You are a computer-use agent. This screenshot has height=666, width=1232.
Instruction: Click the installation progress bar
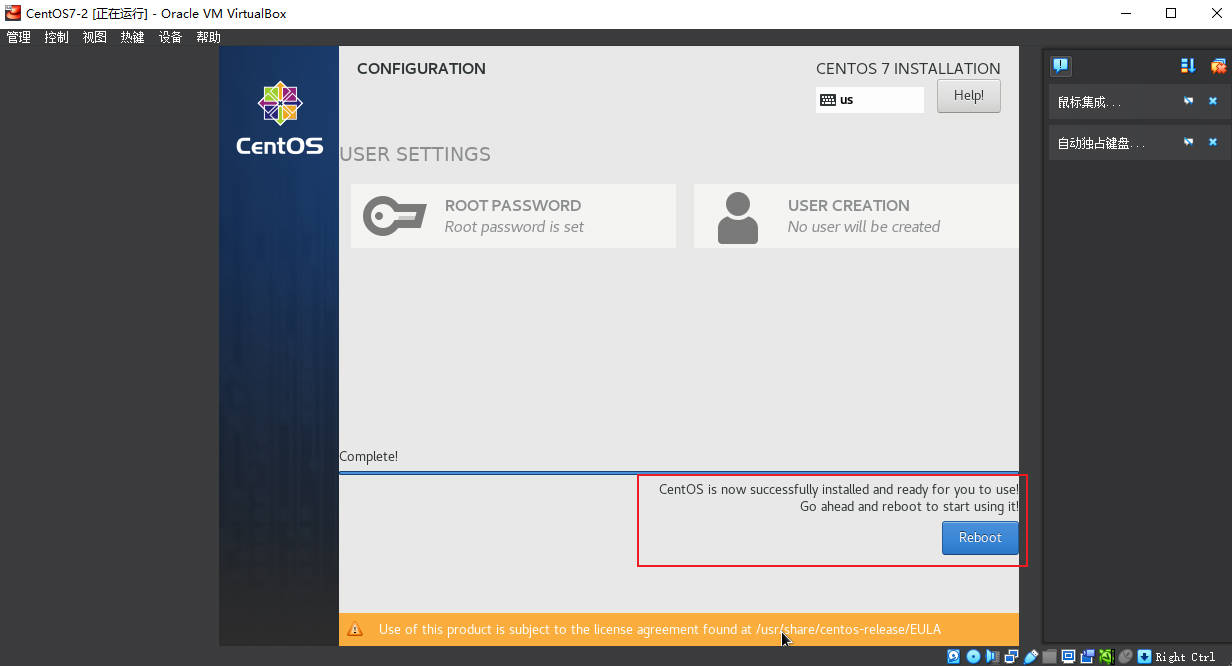point(679,472)
